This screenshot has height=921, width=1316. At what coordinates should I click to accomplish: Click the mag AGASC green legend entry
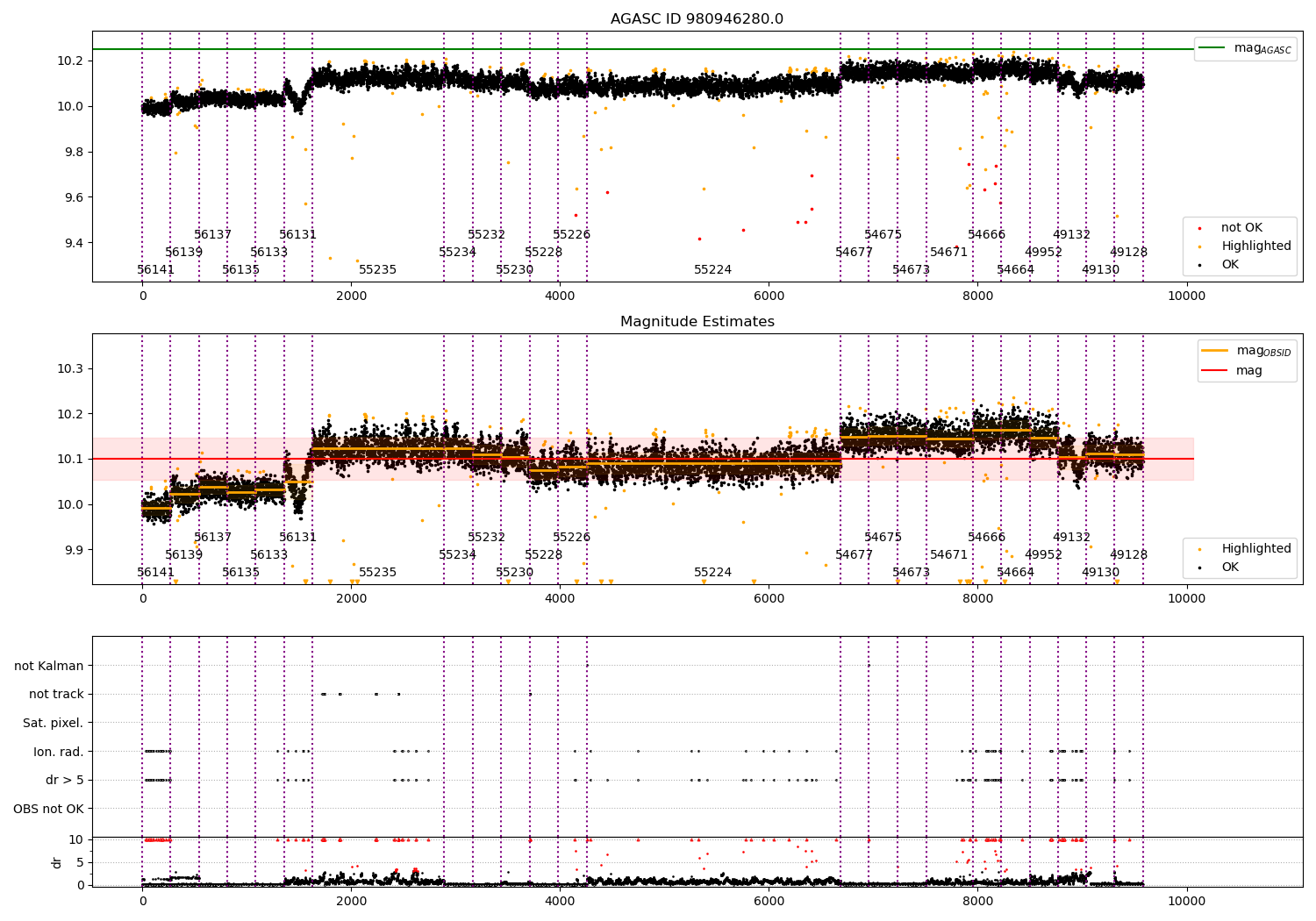1246,48
